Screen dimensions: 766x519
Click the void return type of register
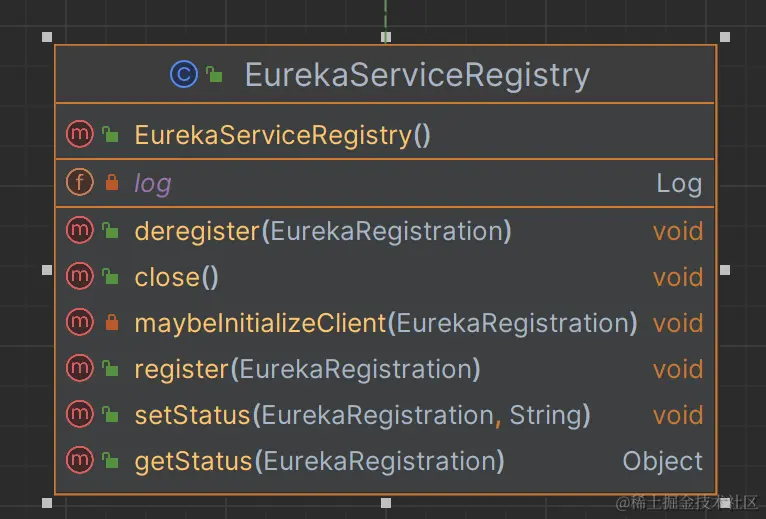pyautogui.click(x=678, y=369)
